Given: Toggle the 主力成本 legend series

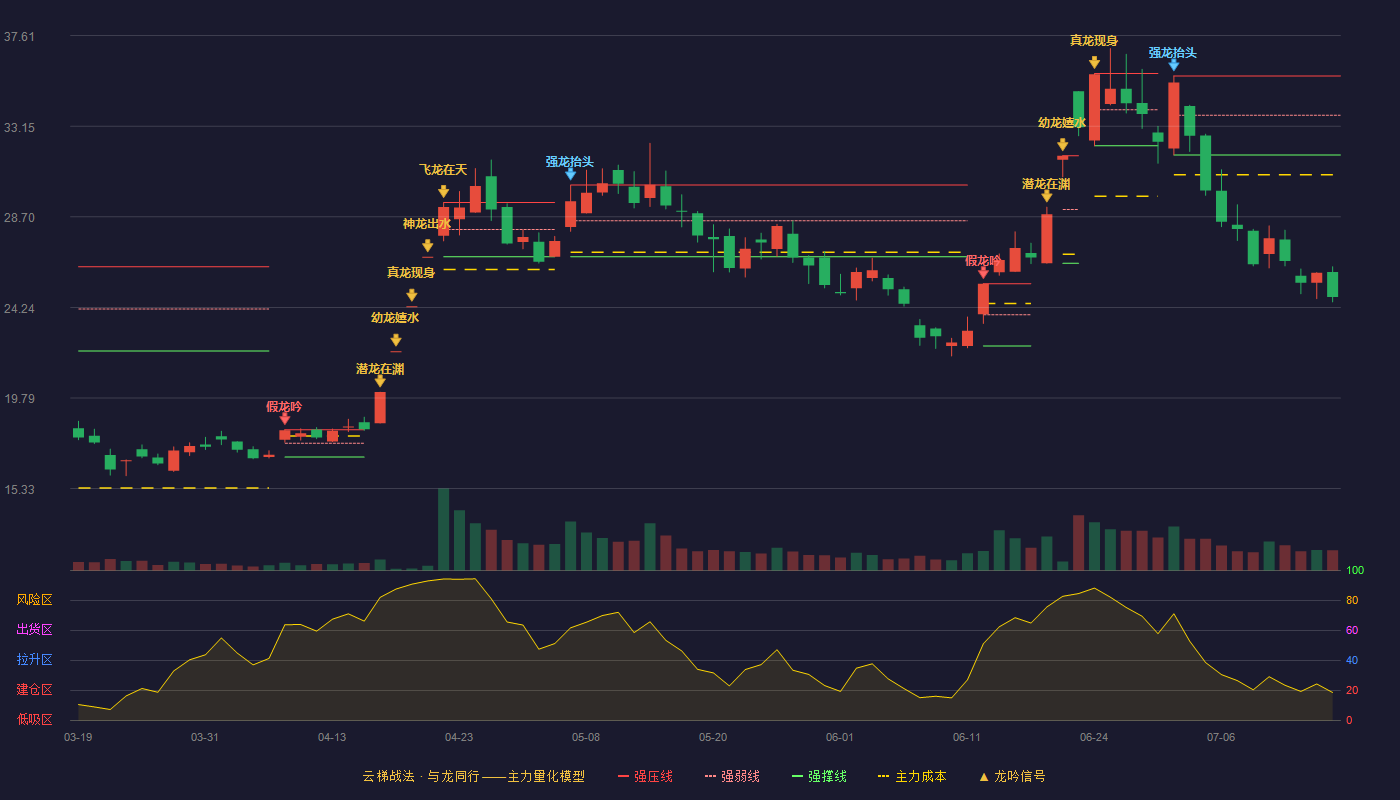Looking at the screenshot, I should tap(912, 776).
